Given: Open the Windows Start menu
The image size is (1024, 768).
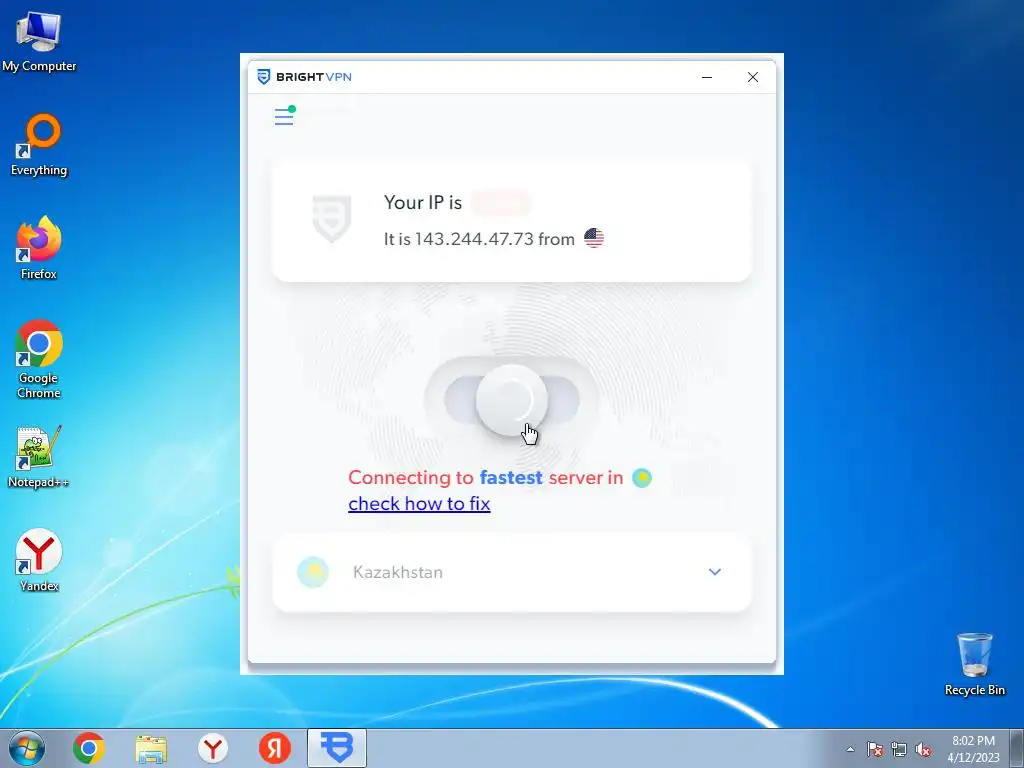Looking at the screenshot, I should pos(27,748).
